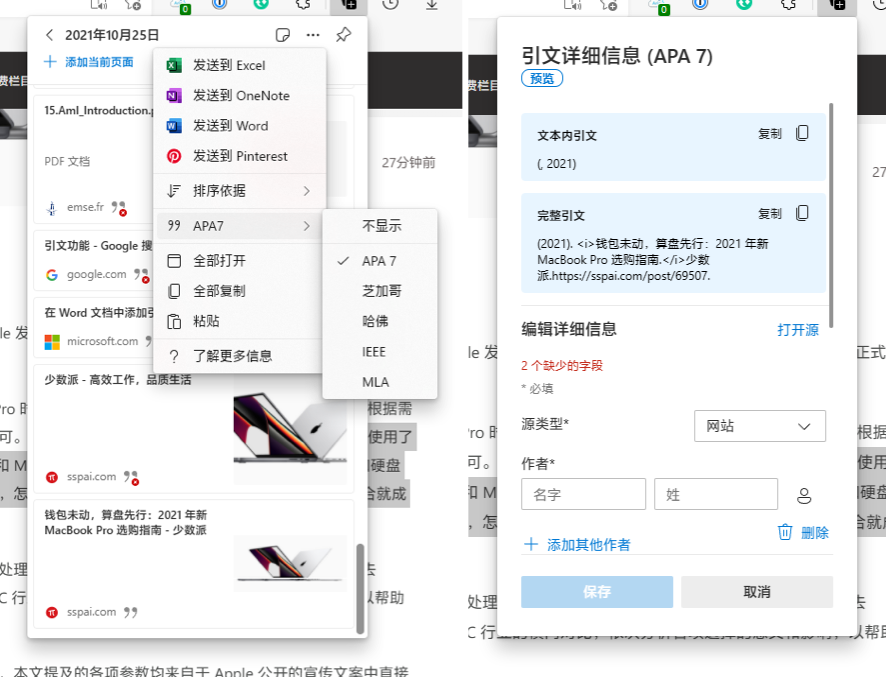886x677 pixels.
Task: Go back from the 2021年10月25日 collection
Action: click(49, 35)
